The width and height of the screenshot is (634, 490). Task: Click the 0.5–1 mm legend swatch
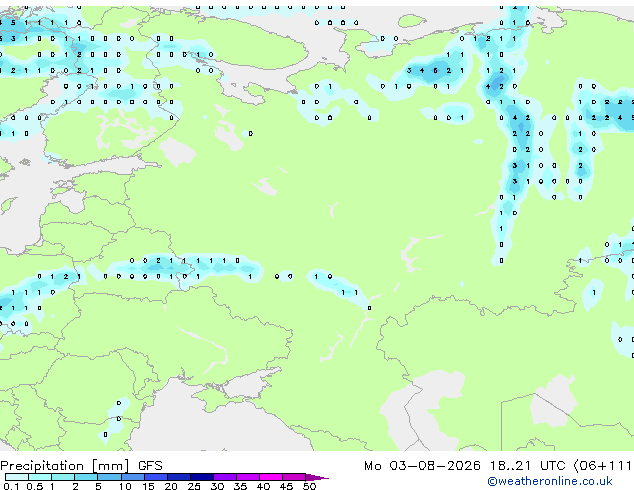point(40,477)
